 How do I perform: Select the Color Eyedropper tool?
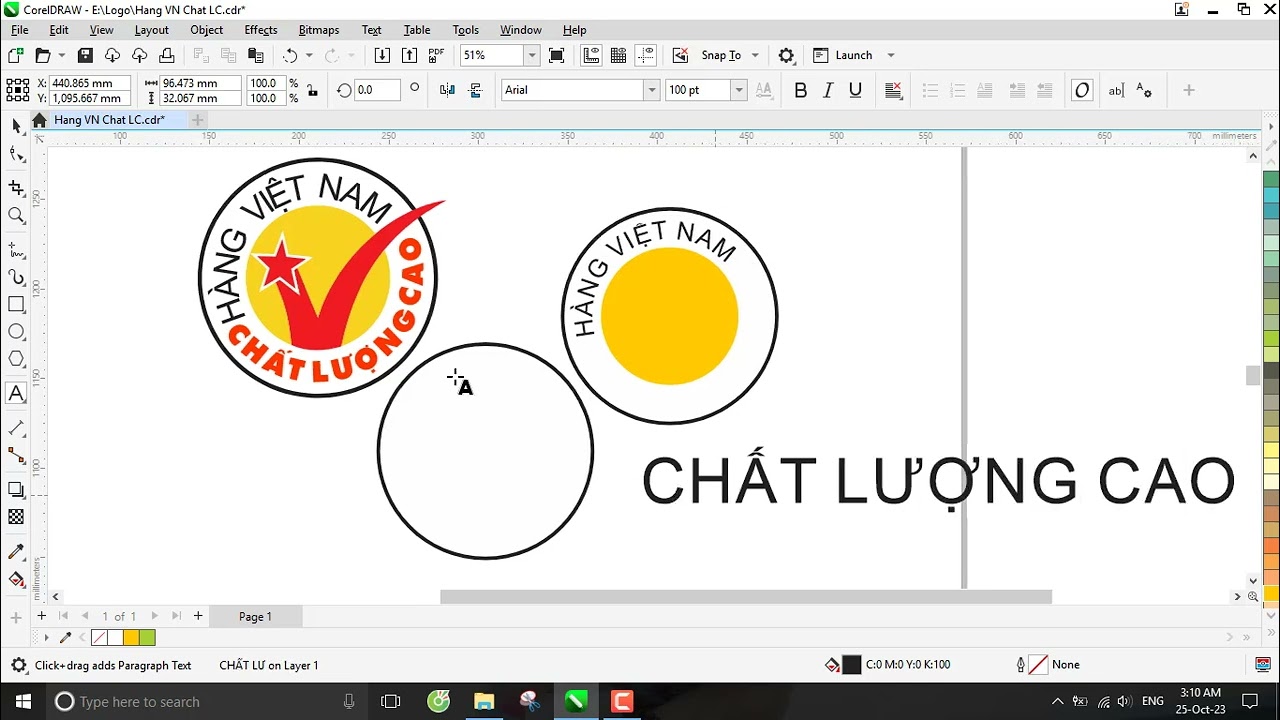(16, 551)
